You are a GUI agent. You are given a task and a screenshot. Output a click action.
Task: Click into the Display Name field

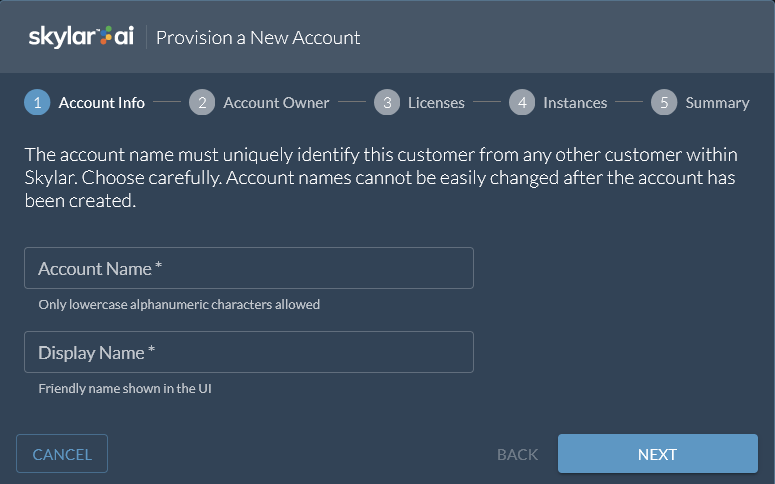coord(249,353)
